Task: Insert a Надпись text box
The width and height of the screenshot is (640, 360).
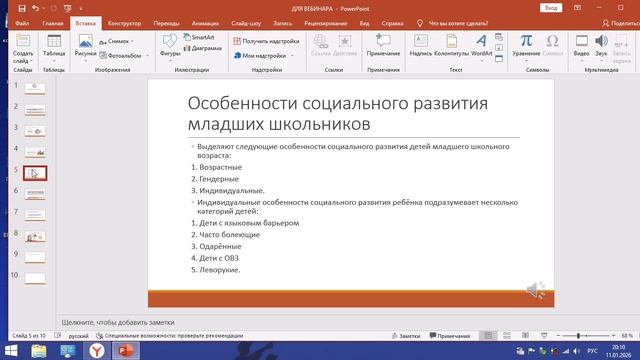Action: 420,46
